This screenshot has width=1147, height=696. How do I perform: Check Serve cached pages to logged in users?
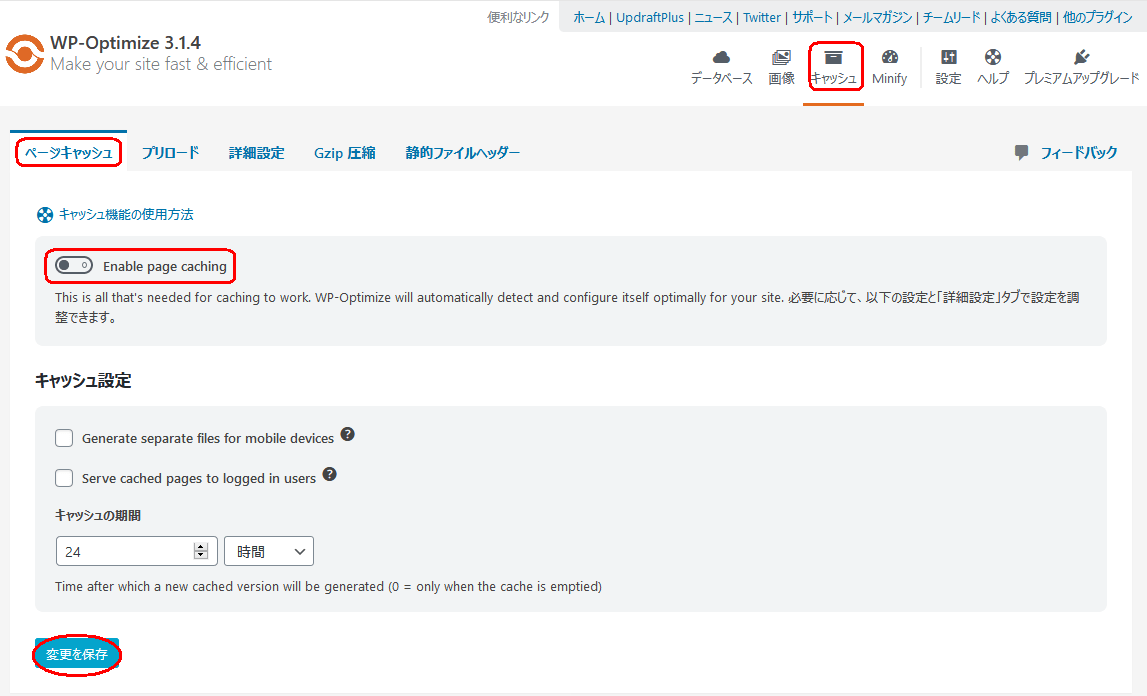[x=64, y=478]
